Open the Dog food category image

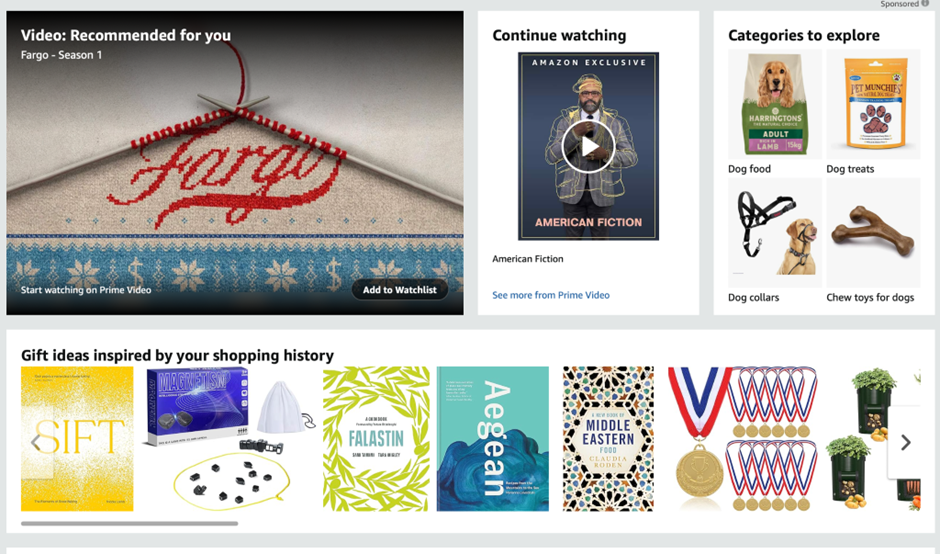(775, 104)
